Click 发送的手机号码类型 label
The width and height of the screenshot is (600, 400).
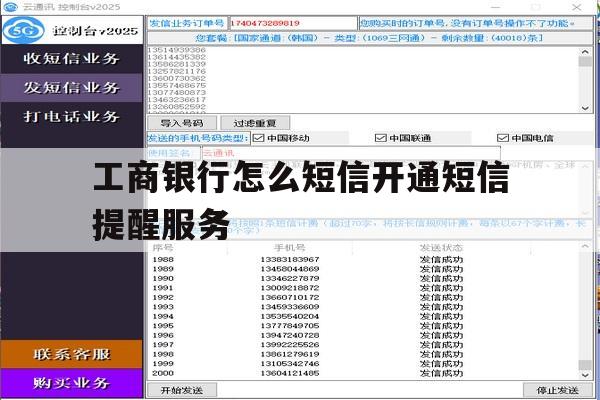198,138
